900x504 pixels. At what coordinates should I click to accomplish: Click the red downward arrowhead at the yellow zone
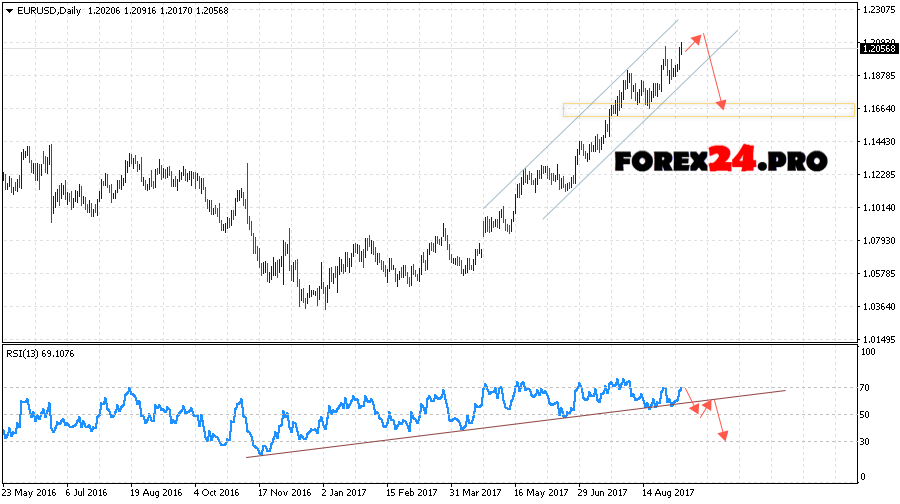coord(722,105)
